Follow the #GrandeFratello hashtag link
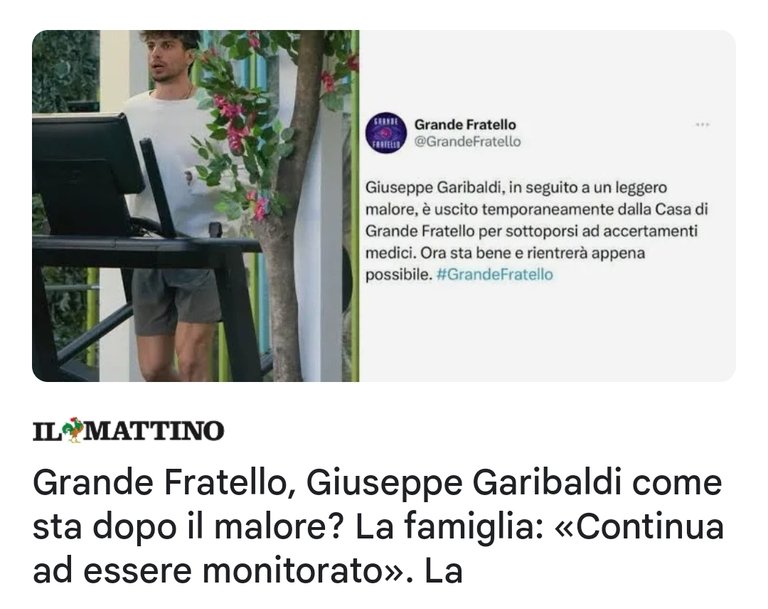Viewport: 768px width, 609px height. pos(494,274)
